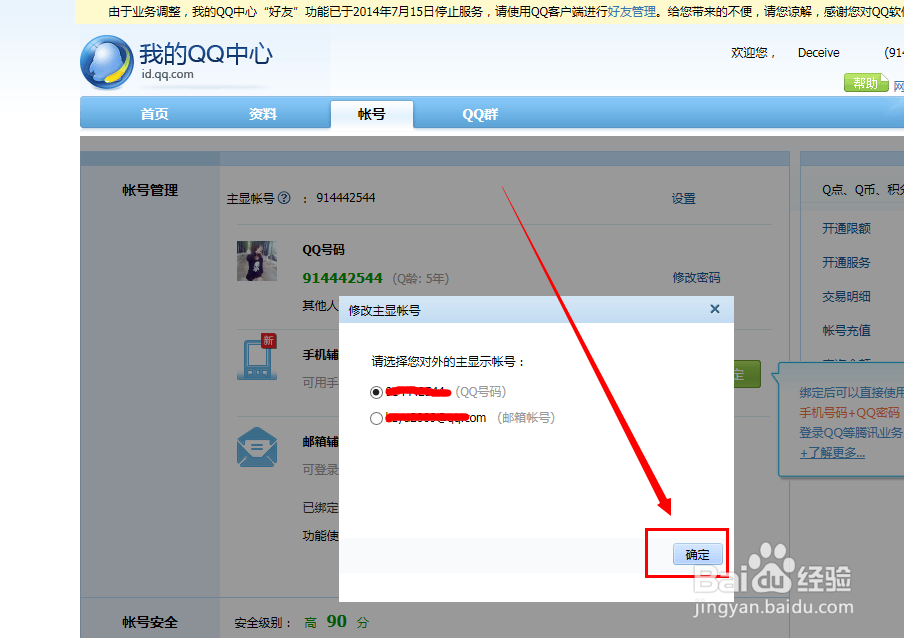
Task: Click the 确定 confirm button
Action: 697,555
